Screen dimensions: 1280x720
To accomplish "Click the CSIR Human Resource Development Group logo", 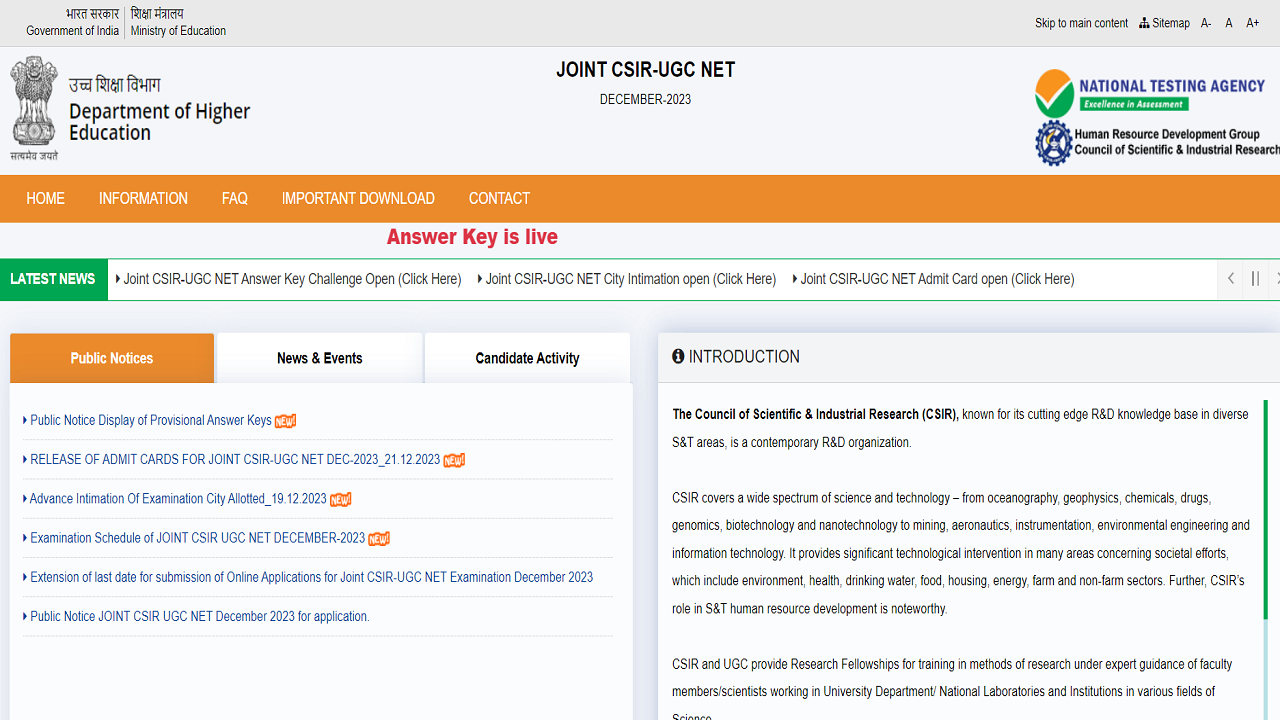I will [1157, 143].
